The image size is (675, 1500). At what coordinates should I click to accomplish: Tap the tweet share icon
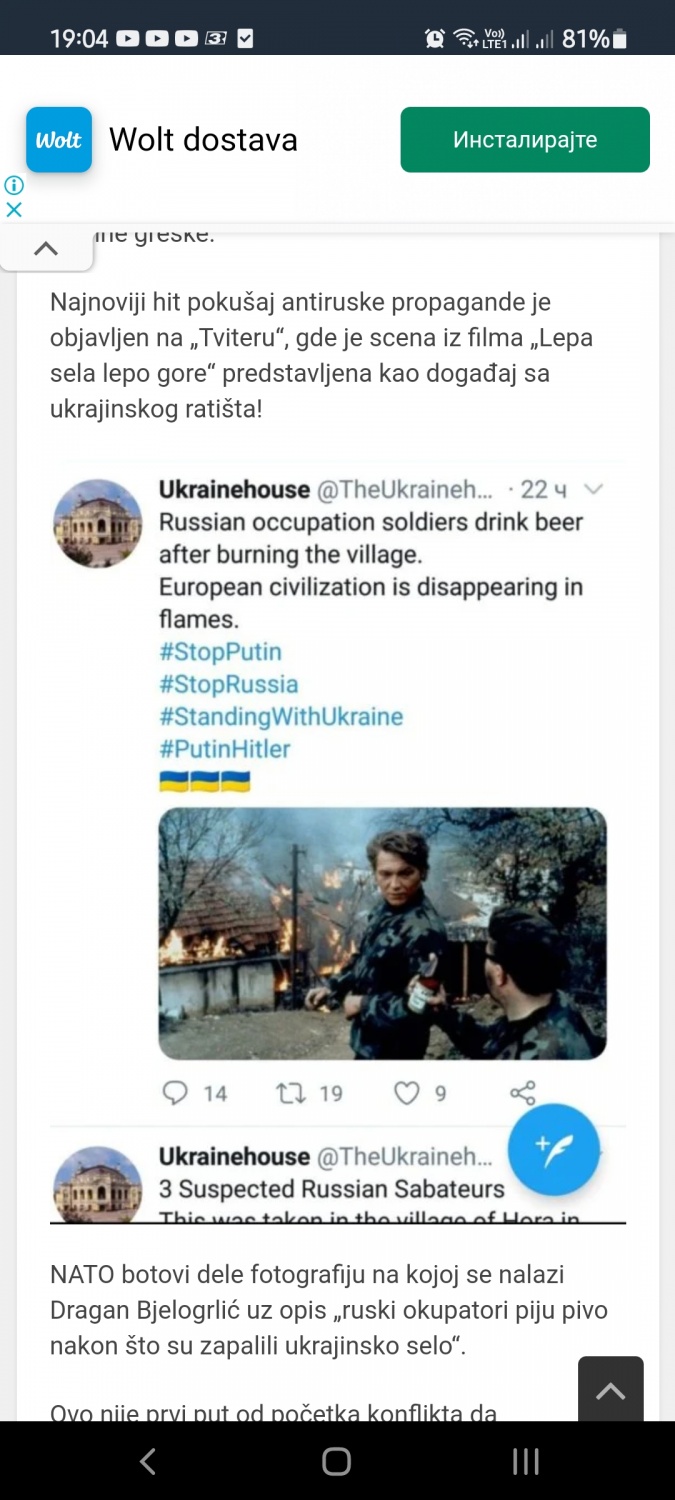tap(523, 1093)
